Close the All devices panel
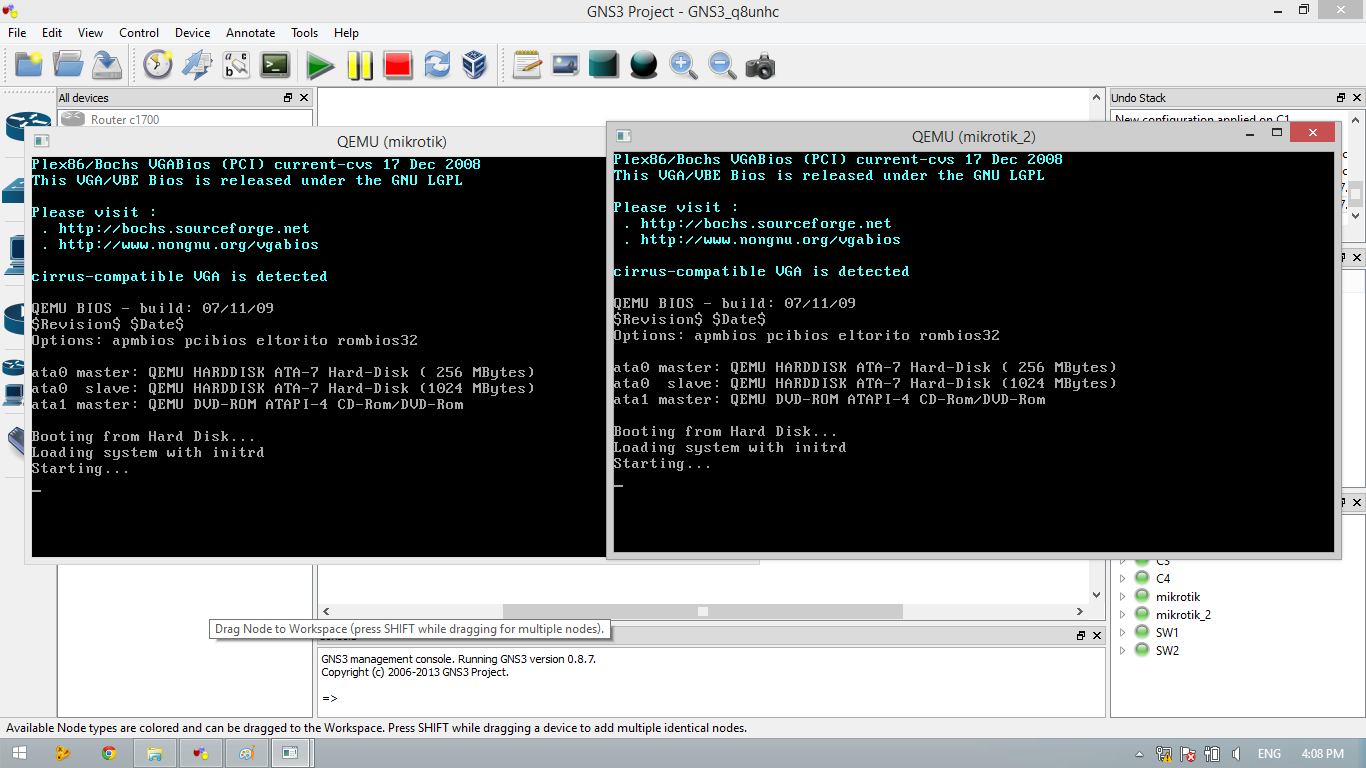Viewport: 1366px width, 768px height. tap(304, 98)
